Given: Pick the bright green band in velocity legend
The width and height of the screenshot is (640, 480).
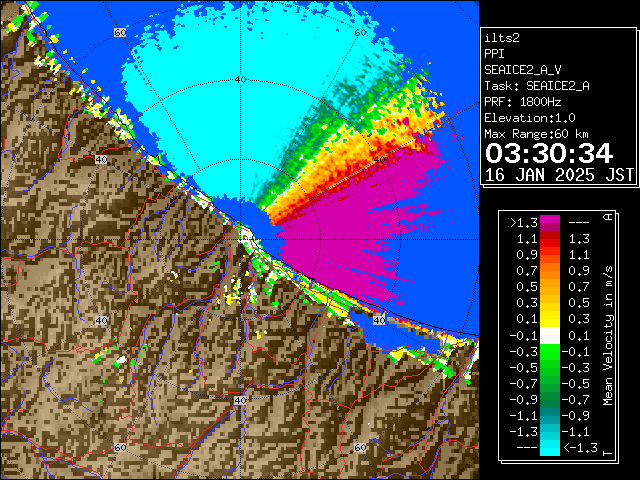Looking at the screenshot, I should (x=550, y=352).
